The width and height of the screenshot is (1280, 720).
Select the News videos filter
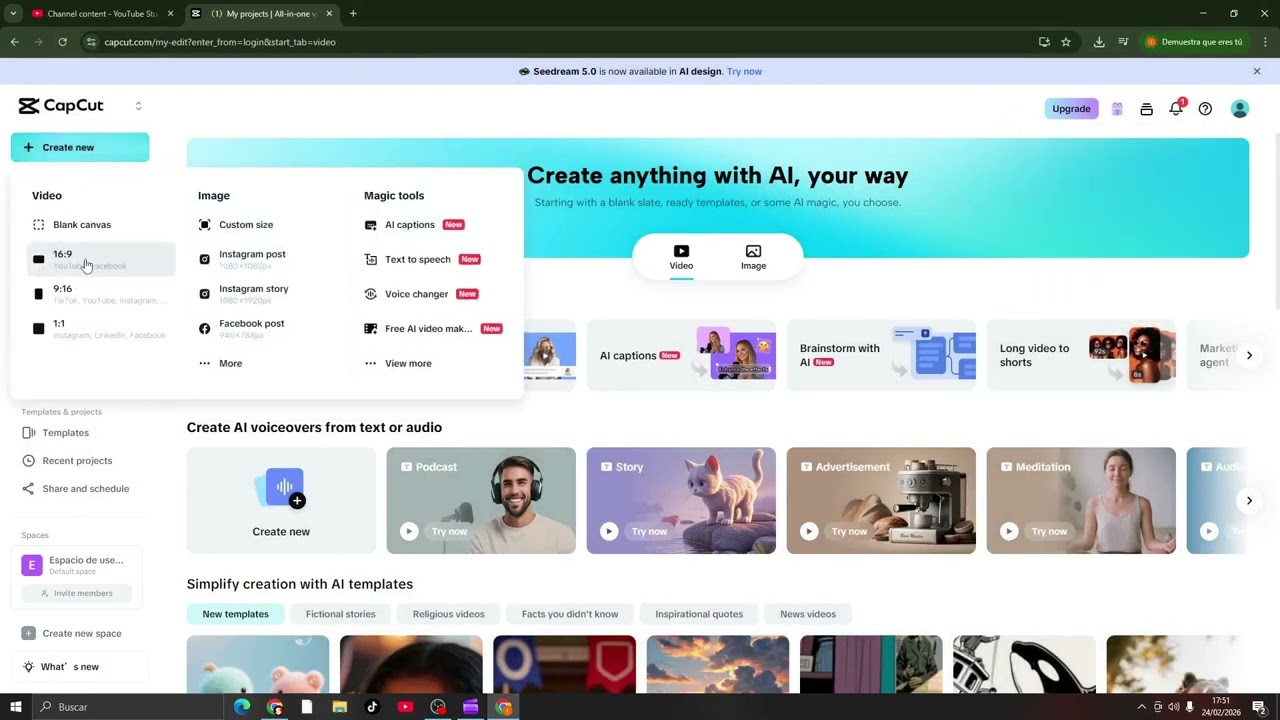(x=808, y=614)
